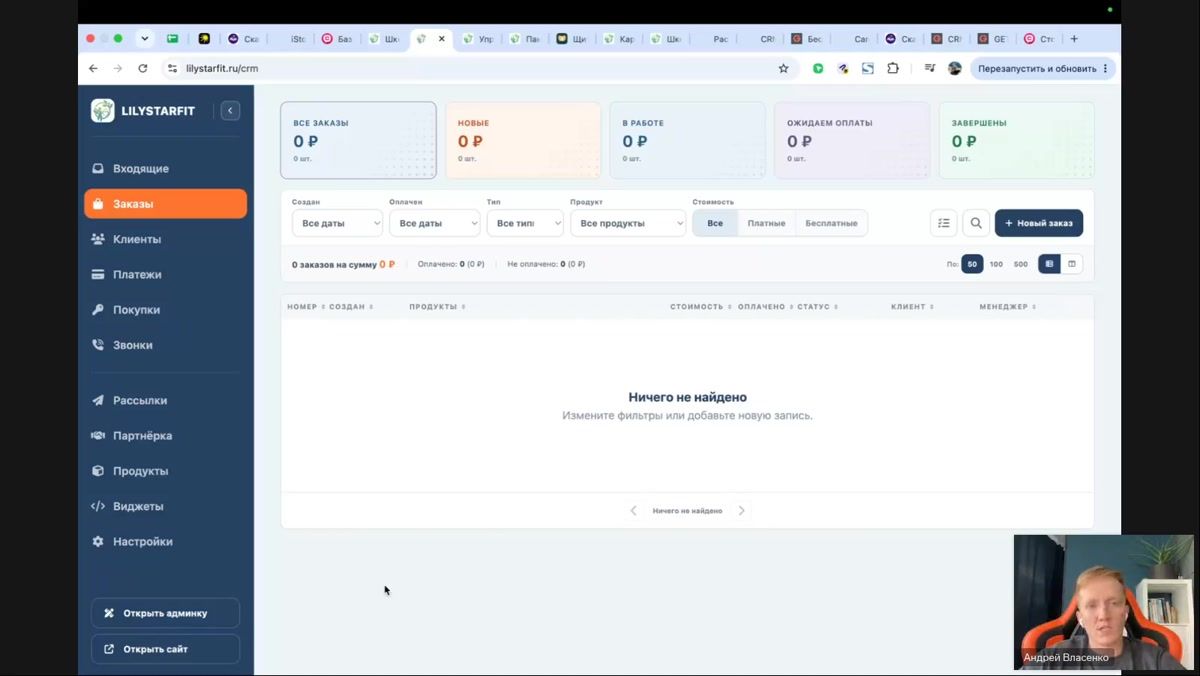This screenshot has height=676, width=1200.
Task: Click the browser forward arrow
Action: coord(117,69)
